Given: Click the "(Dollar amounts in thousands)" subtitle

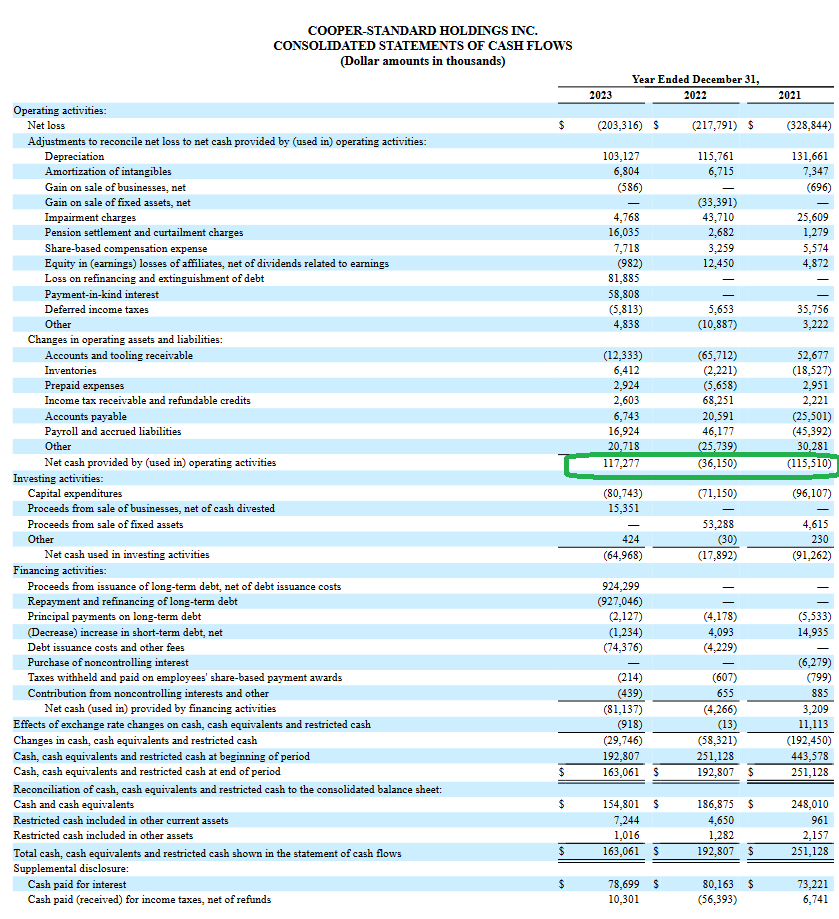Looking at the screenshot, I should [x=422, y=61].
